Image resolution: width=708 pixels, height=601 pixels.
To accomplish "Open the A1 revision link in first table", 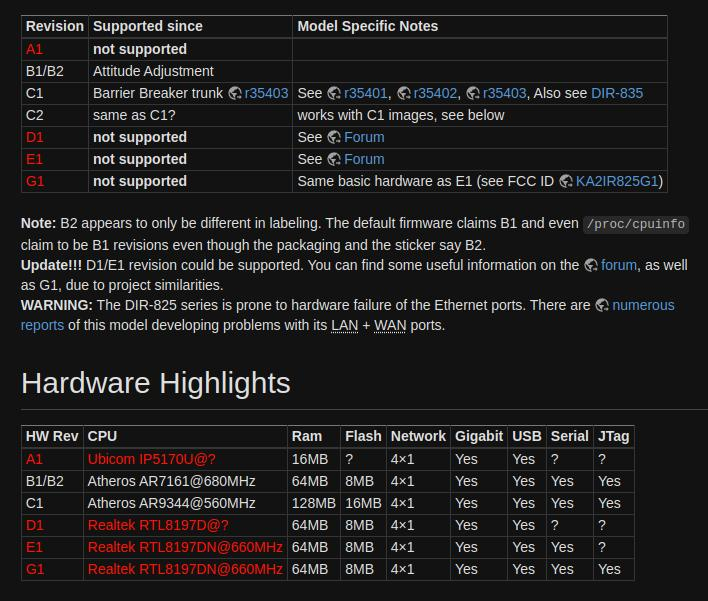I will click(34, 49).
